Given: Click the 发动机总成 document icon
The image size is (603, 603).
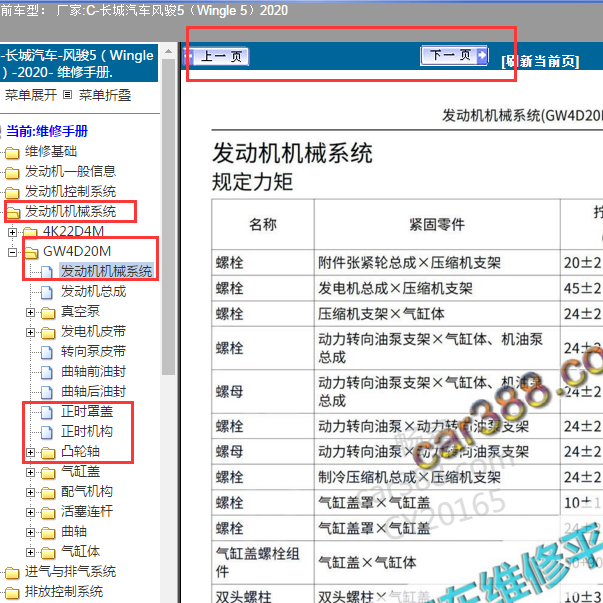Looking at the screenshot, I should 47,292.
